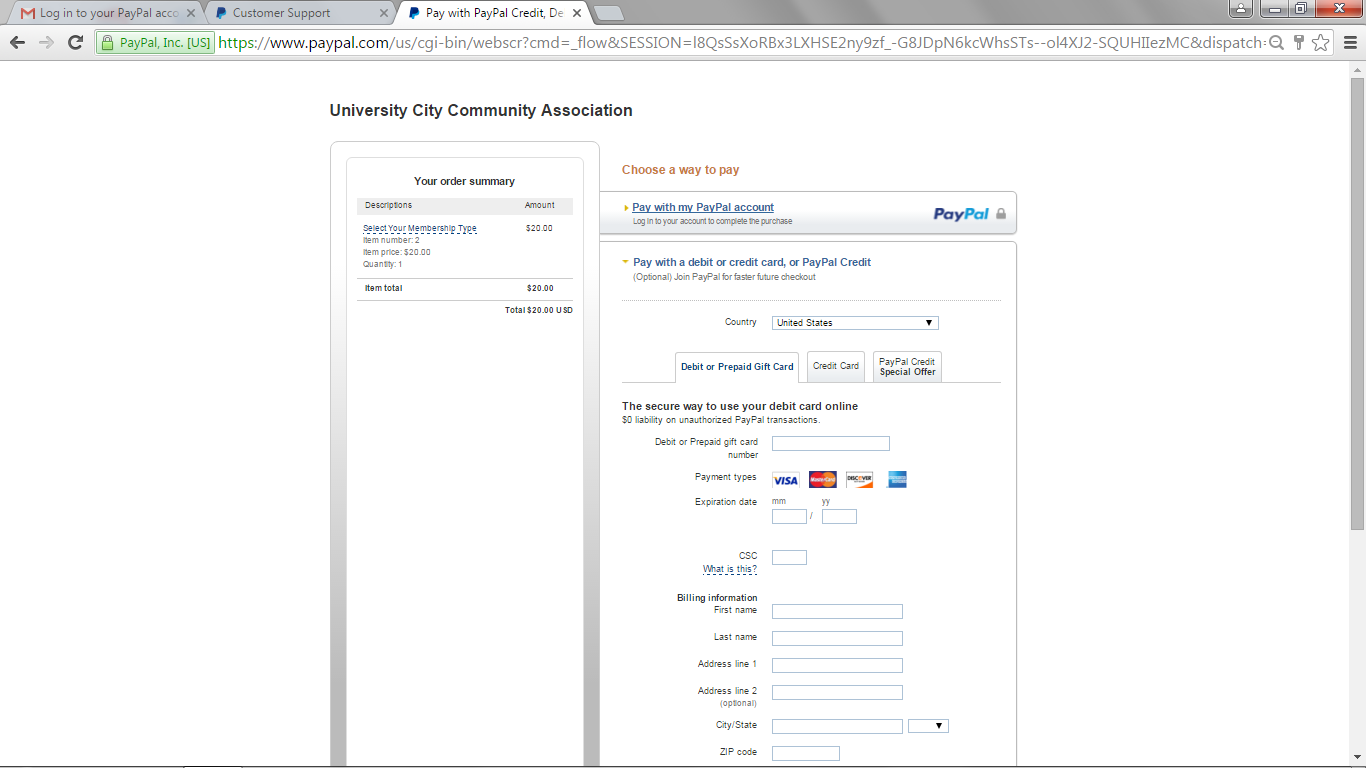
Task: Click the Item total row label
Action: [384, 288]
